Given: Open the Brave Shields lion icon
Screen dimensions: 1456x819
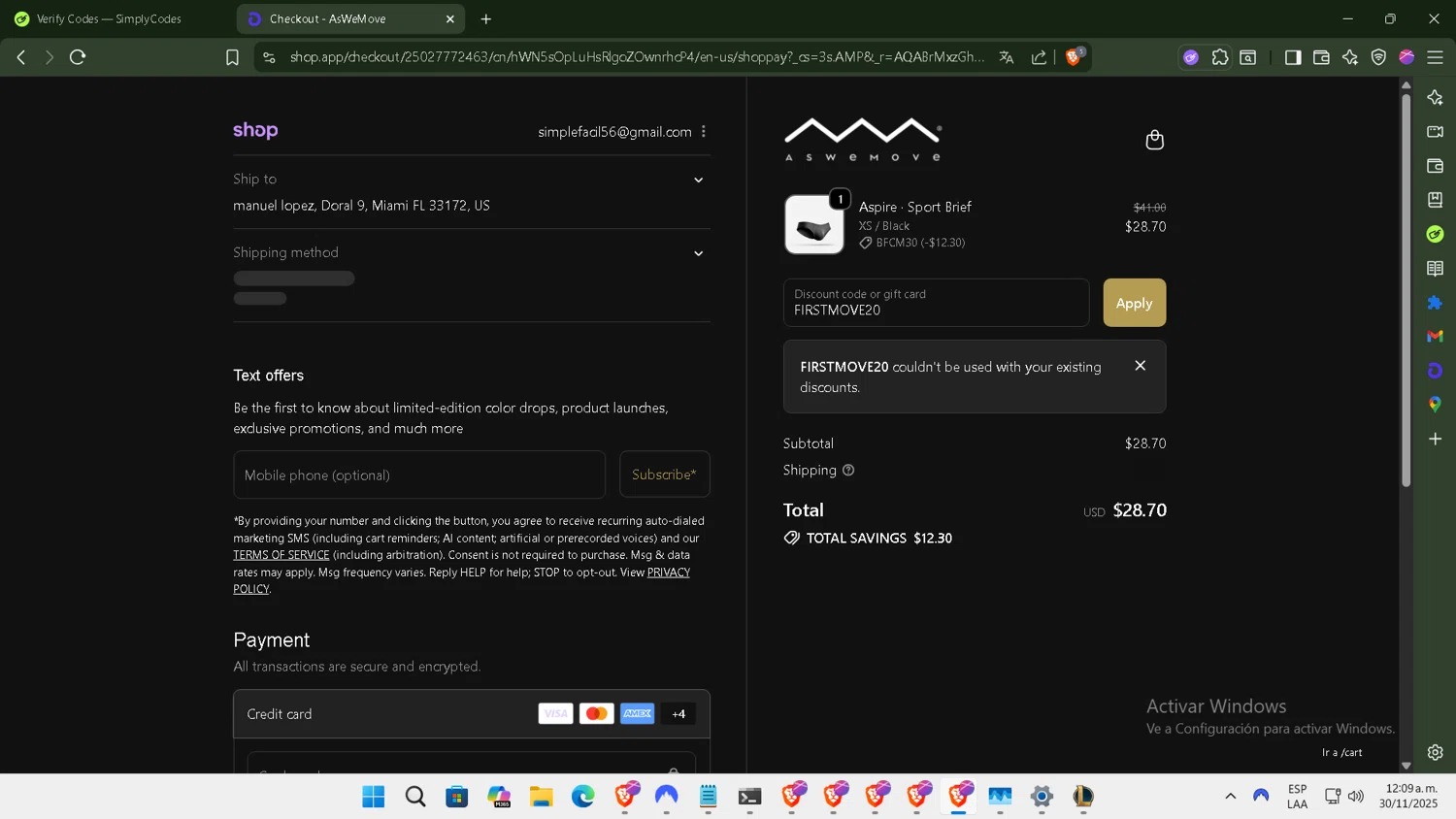Looking at the screenshot, I should 1074,56.
